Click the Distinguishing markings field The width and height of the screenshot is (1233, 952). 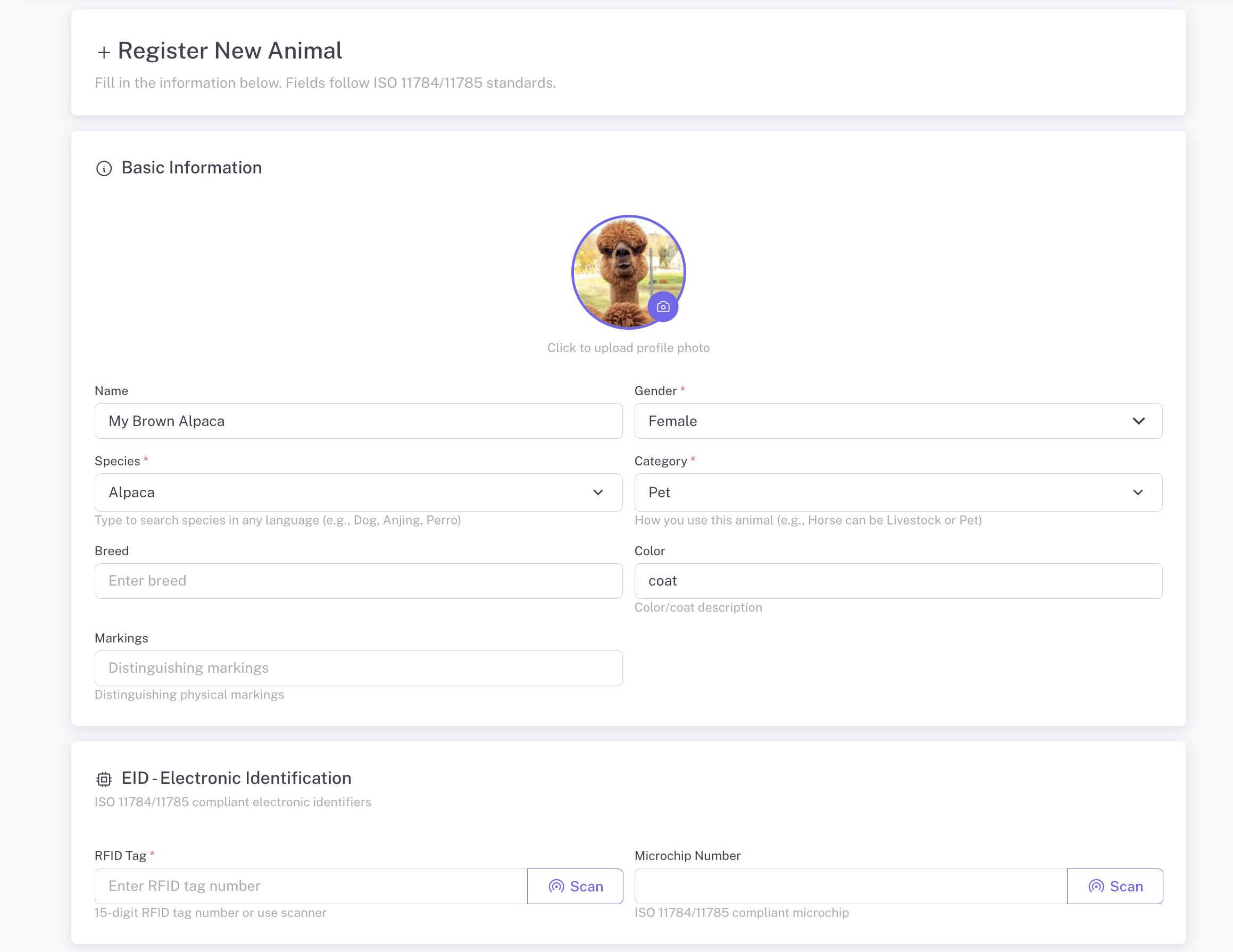[358, 668]
